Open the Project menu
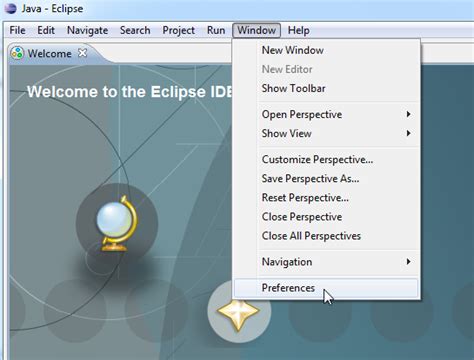Image resolution: width=474 pixels, height=360 pixels. point(178,30)
